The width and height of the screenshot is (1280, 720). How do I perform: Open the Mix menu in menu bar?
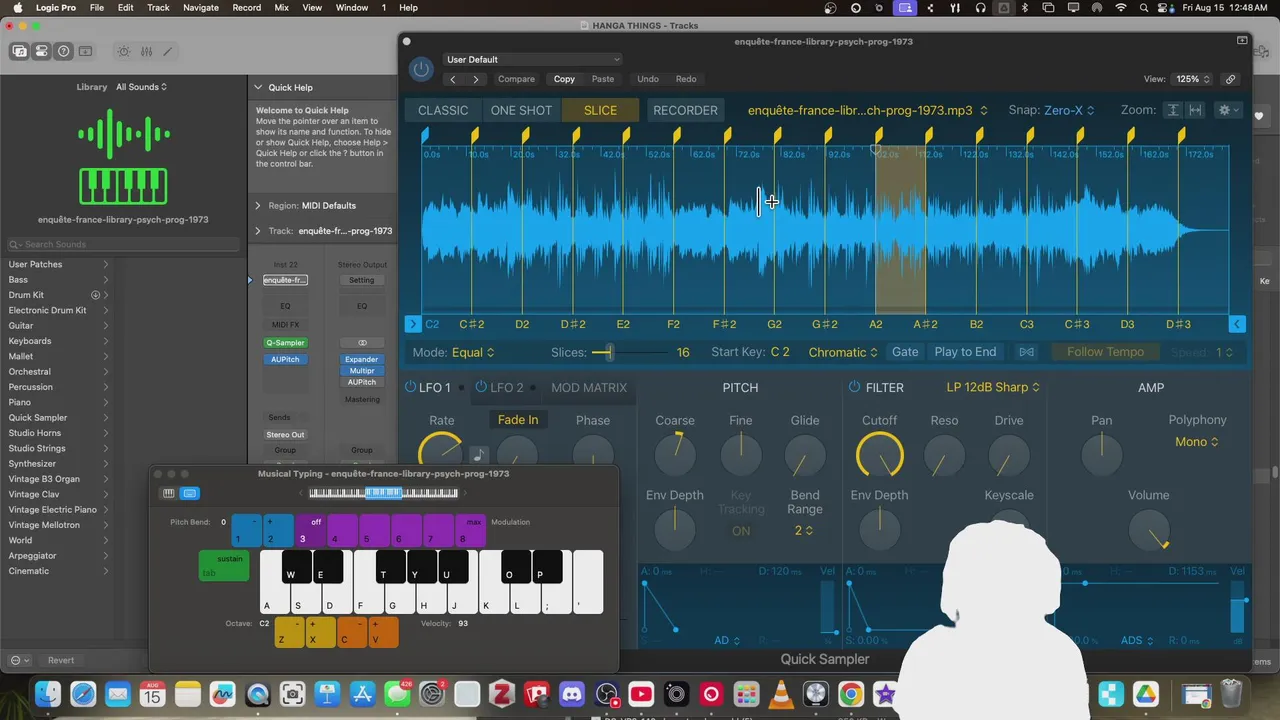[x=282, y=7]
